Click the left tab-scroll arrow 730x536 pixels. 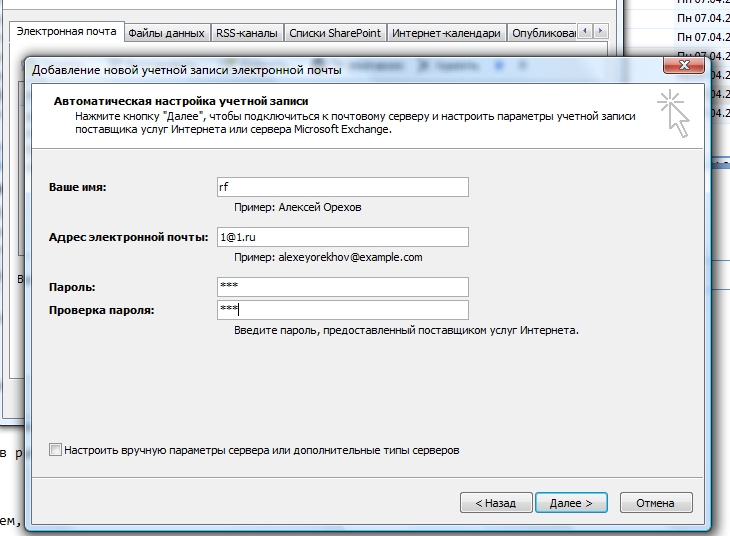[585, 31]
